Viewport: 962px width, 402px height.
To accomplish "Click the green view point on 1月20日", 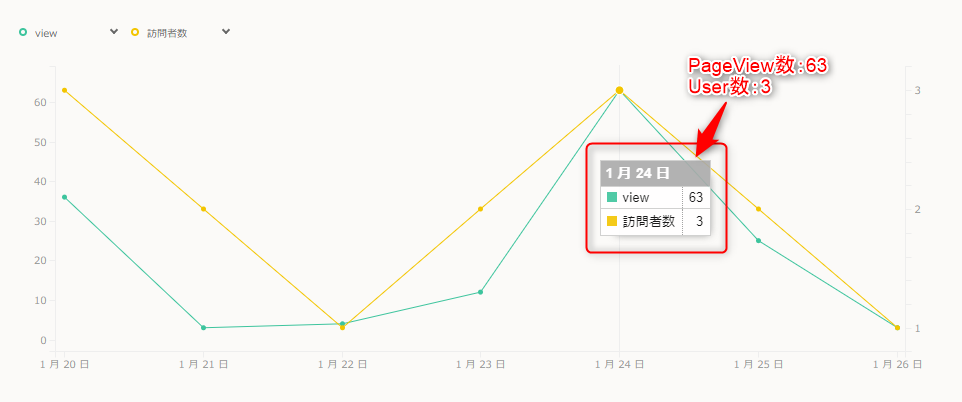I will click(x=64, y=197).
